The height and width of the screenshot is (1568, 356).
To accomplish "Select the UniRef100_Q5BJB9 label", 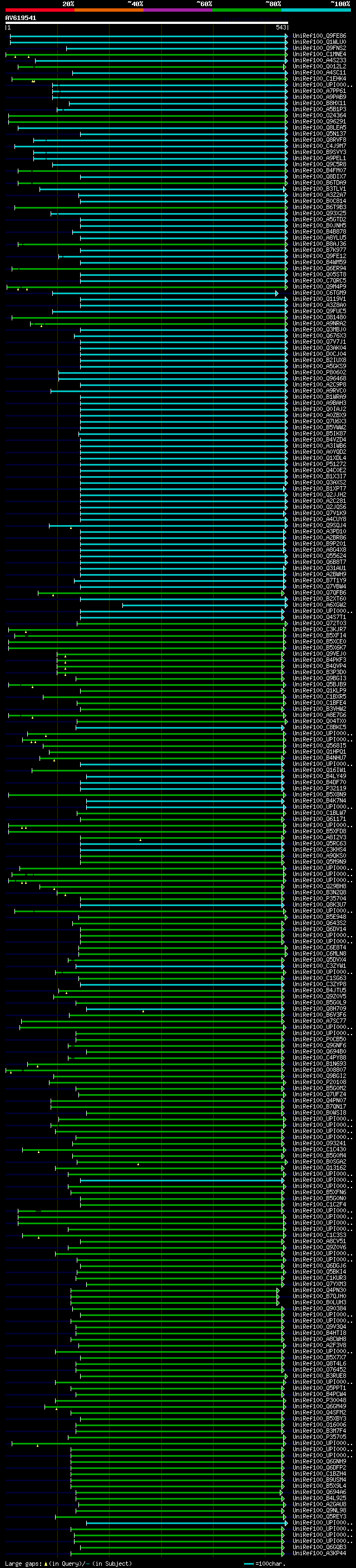I will [x=319, y=684].
